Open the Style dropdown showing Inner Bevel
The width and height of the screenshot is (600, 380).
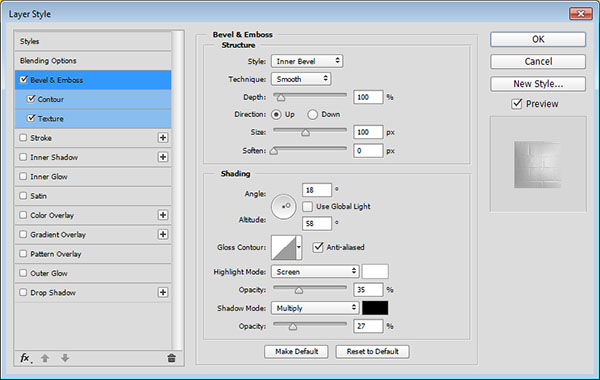coord(307,61)
